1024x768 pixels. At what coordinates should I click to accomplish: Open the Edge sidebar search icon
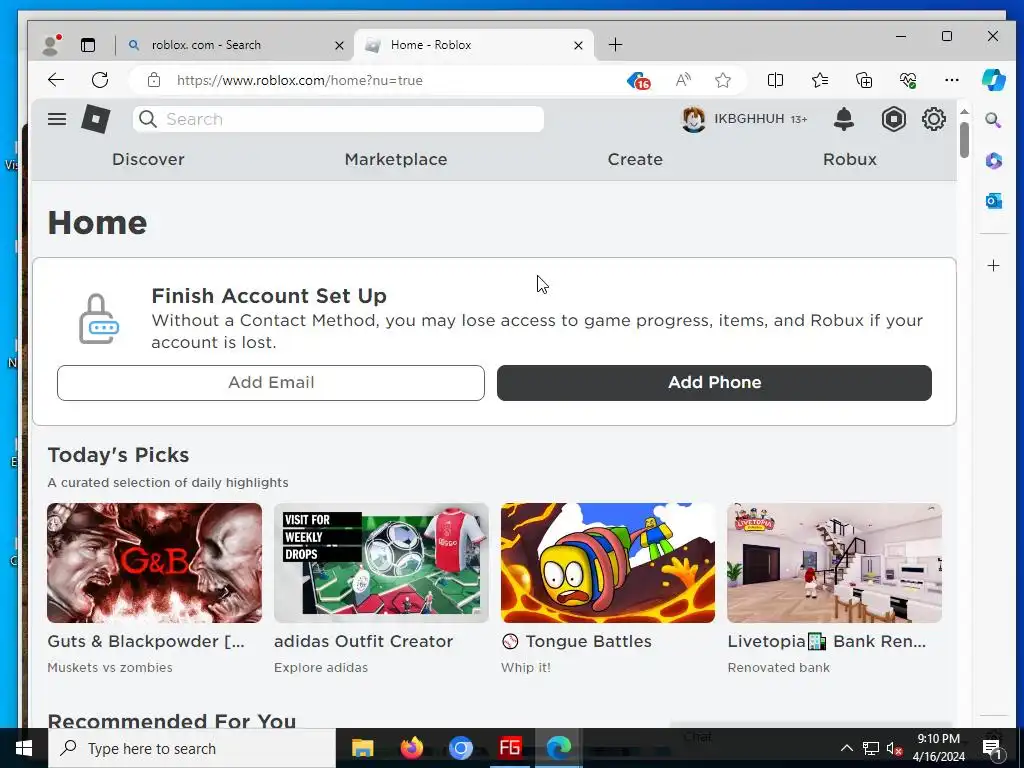[993, 120]
